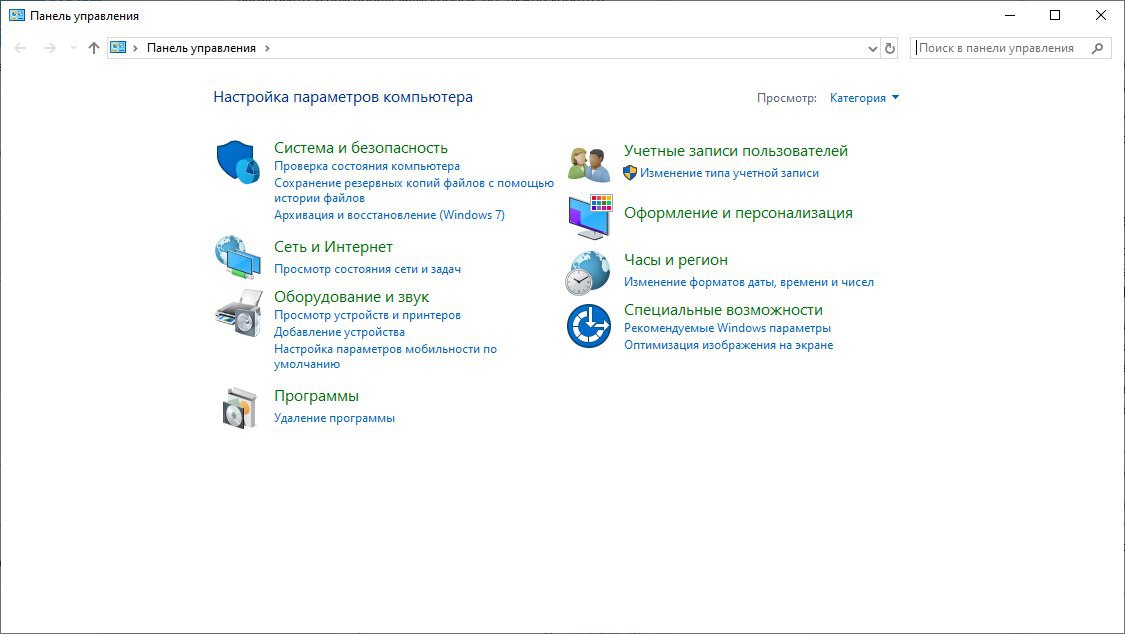
Task: Open Система и безопасность category
Action: 361,148
